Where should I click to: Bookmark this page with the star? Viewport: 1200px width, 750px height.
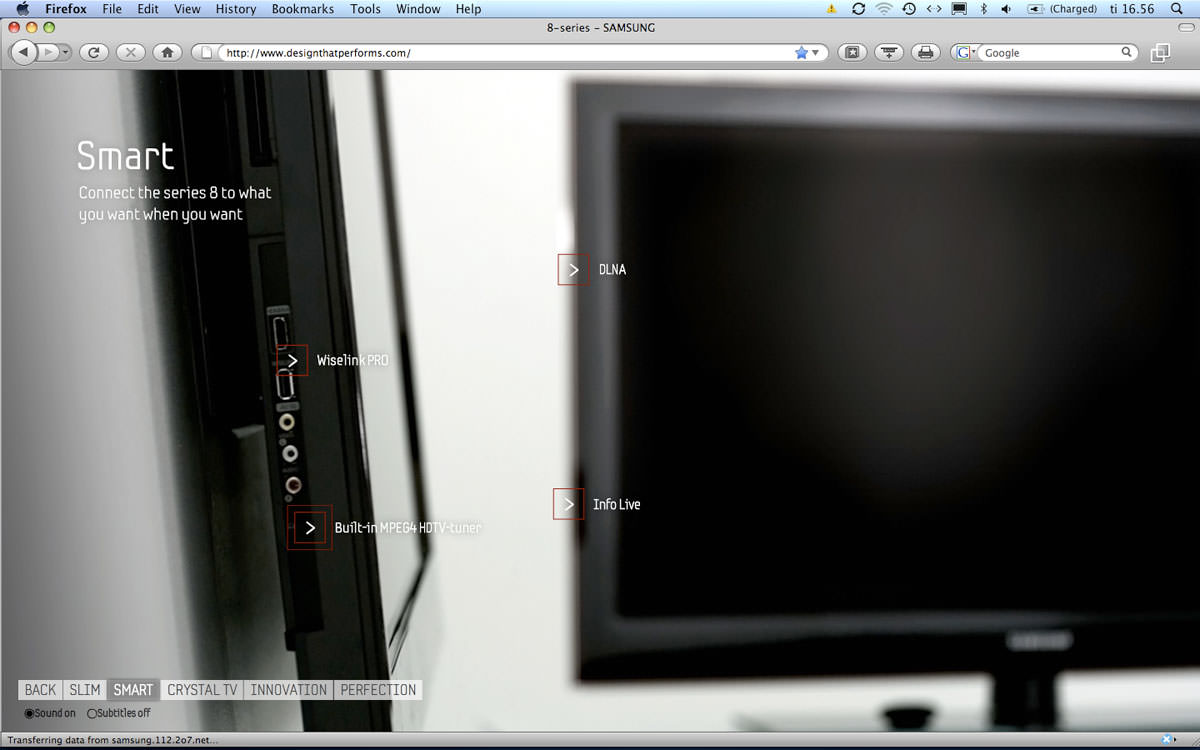pos(801,53)
